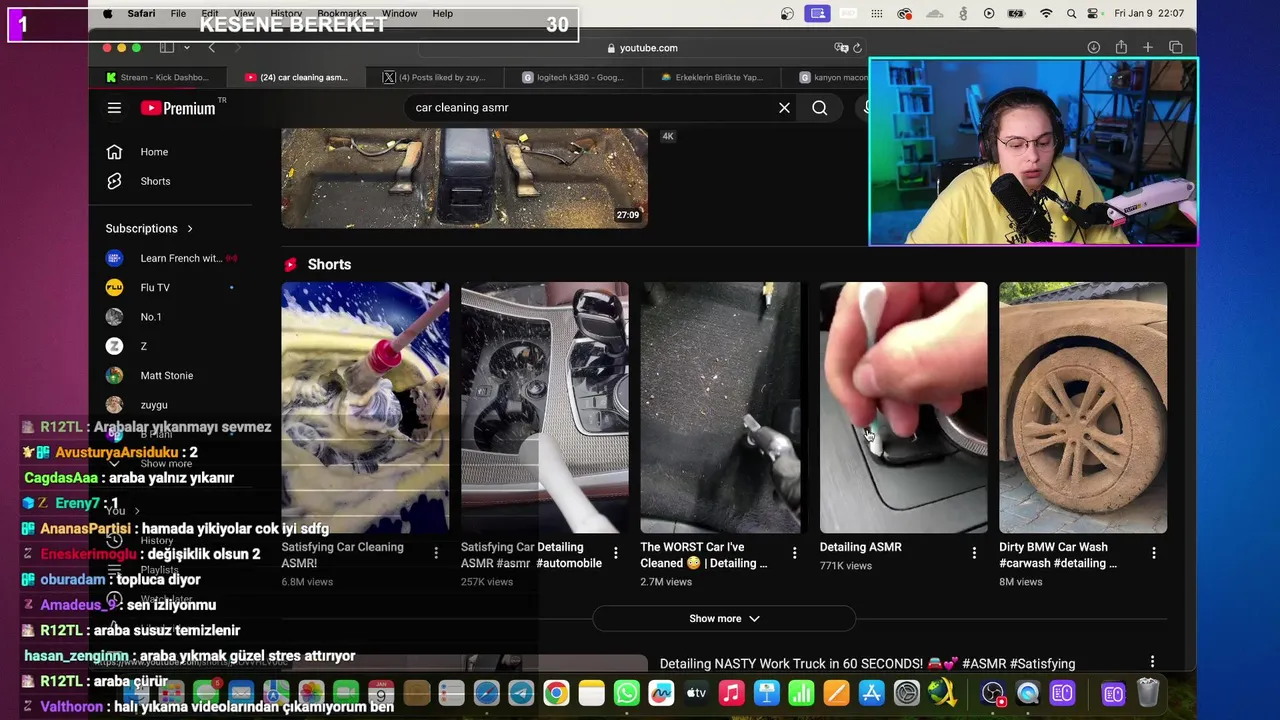Viewport: 1280px width, 720px height.
Task: Reload the page in Safari
Action: coord(857,48)
